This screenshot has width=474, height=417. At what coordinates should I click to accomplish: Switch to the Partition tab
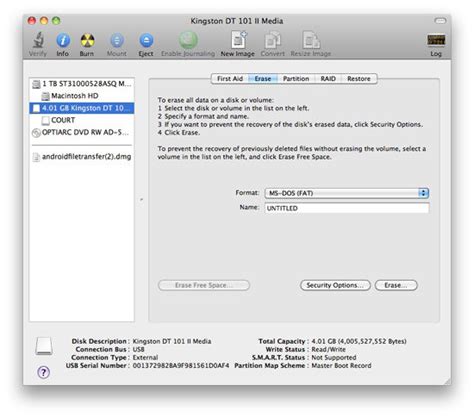(x=296, y=79)
